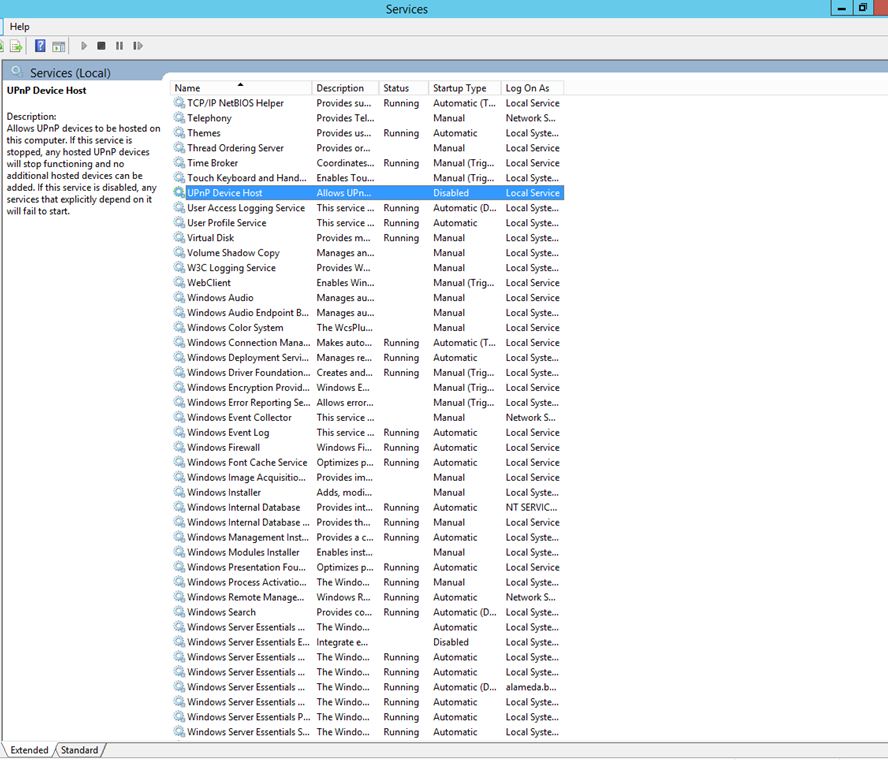
Task: Open the Help menu
Action: pyautogui.click(x=19, y=26)
